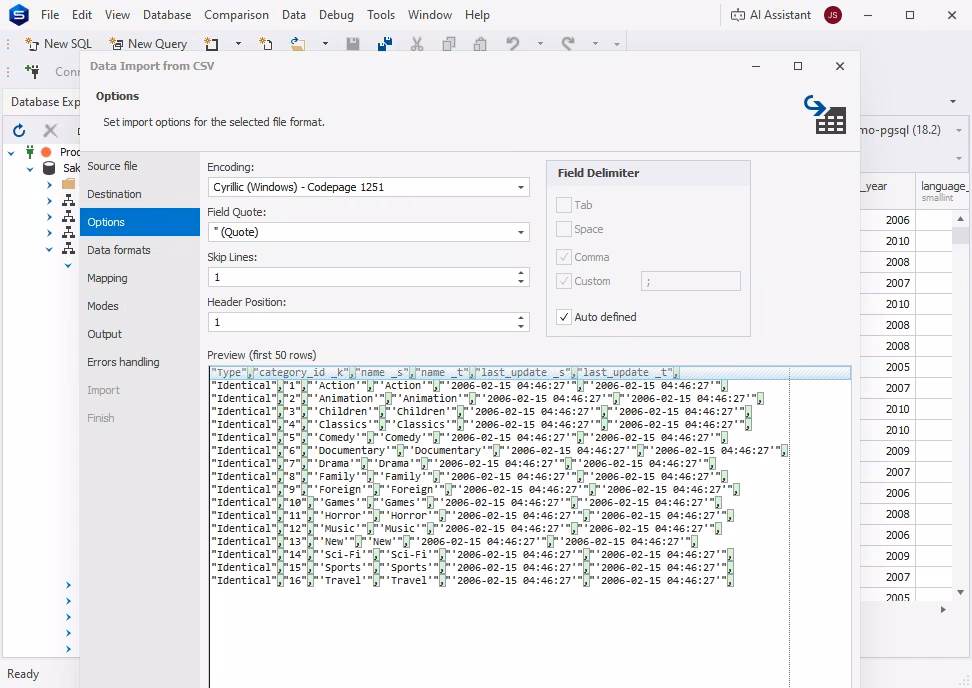
Task: Toggle the Space delimiter checkbox
Action: [x=563, y=229]
